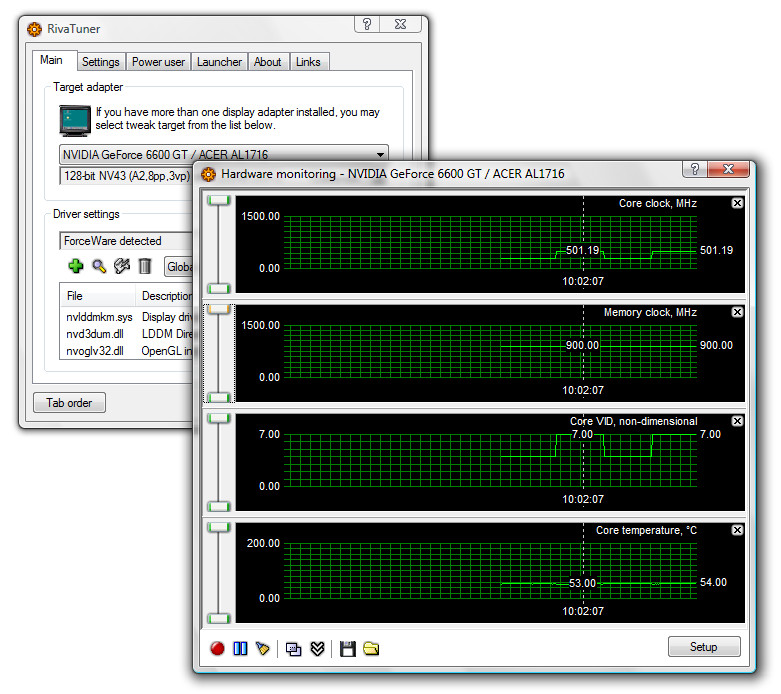Click the current value 54.00 on temperature graph
The width and height of the screenshot is (781, 694).
(x=713, y=582)
